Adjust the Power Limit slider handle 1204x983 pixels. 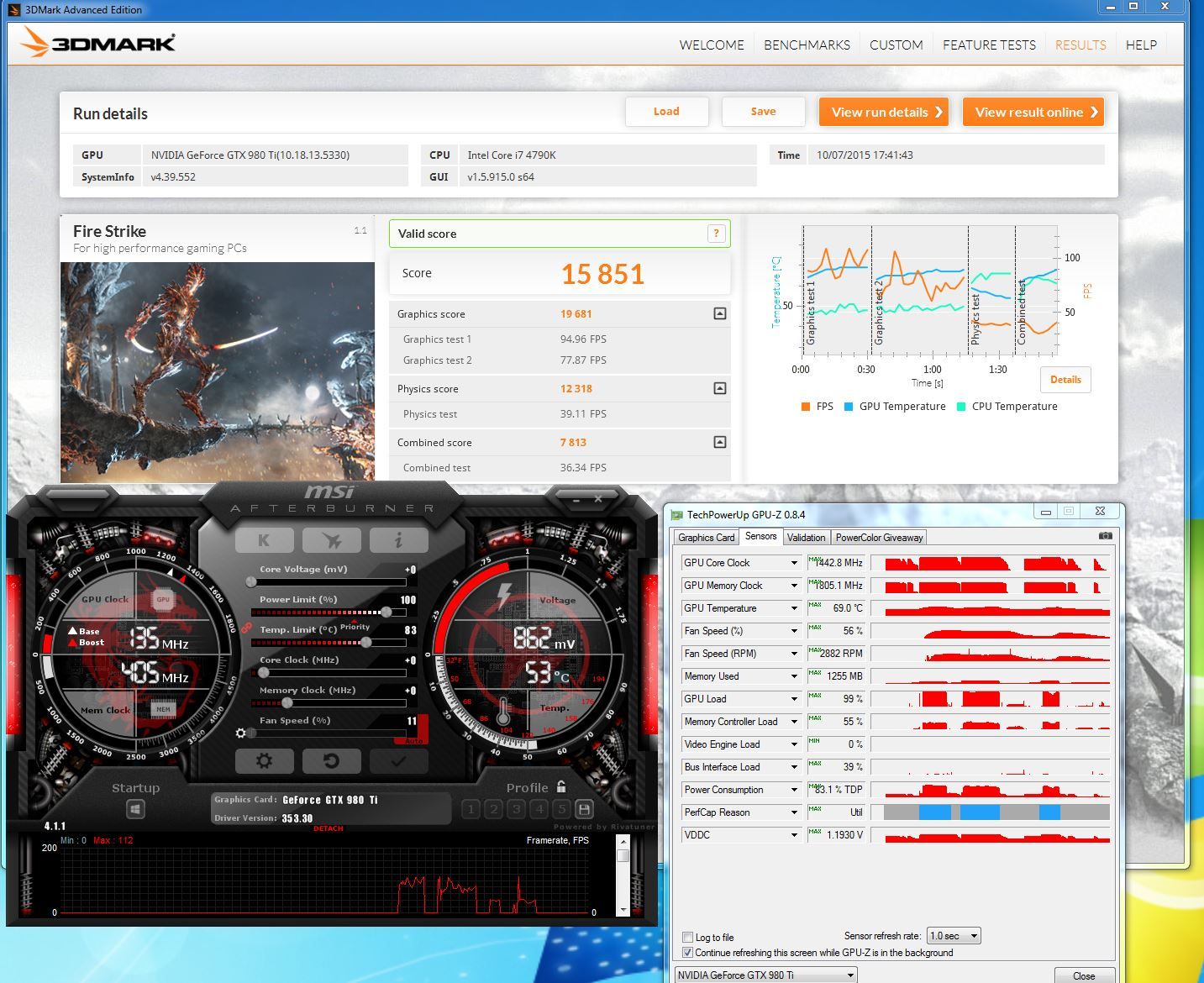tap(386, 612)
